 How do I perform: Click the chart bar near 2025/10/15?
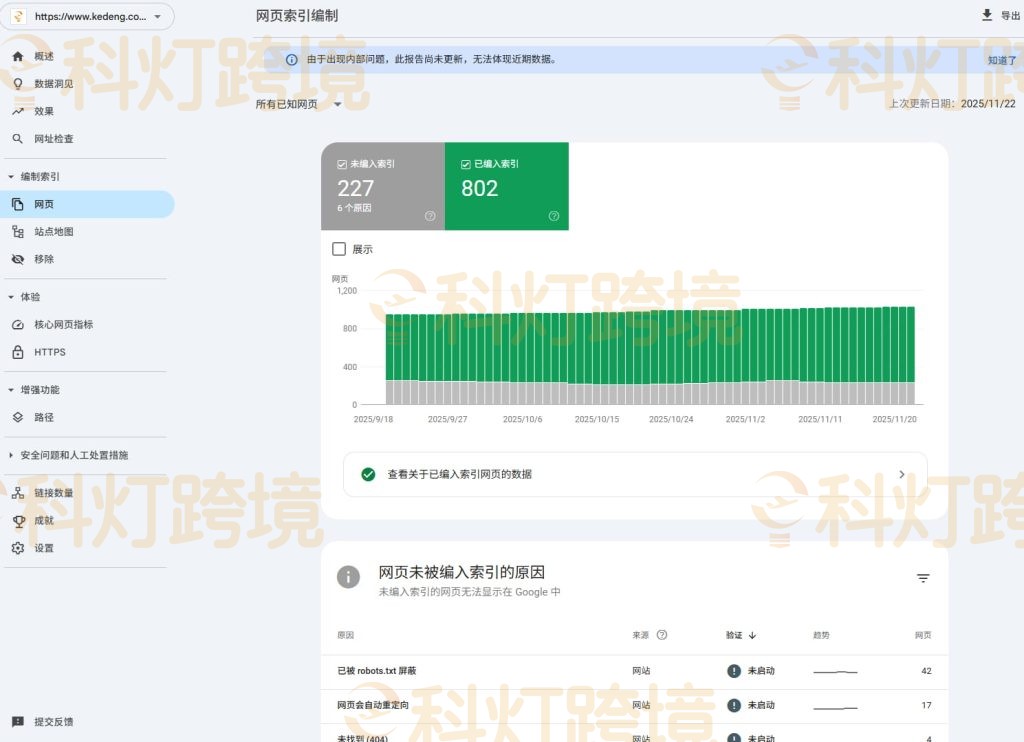click(598, 358)
